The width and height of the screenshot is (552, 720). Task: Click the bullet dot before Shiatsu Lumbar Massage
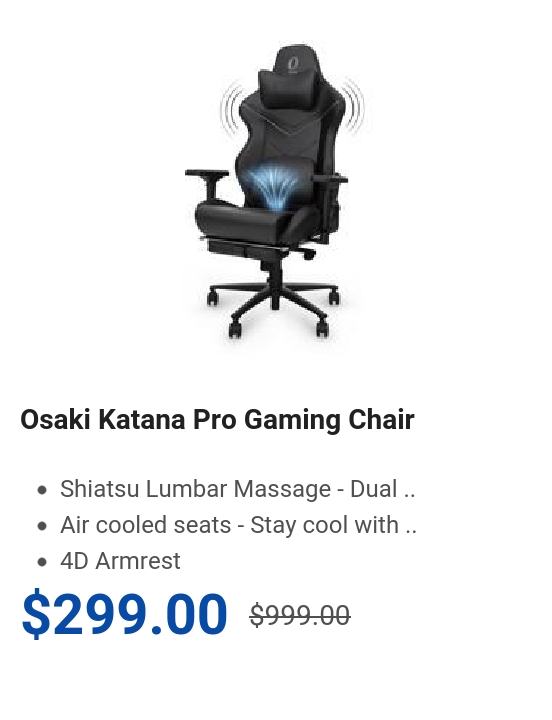(42, 489)
